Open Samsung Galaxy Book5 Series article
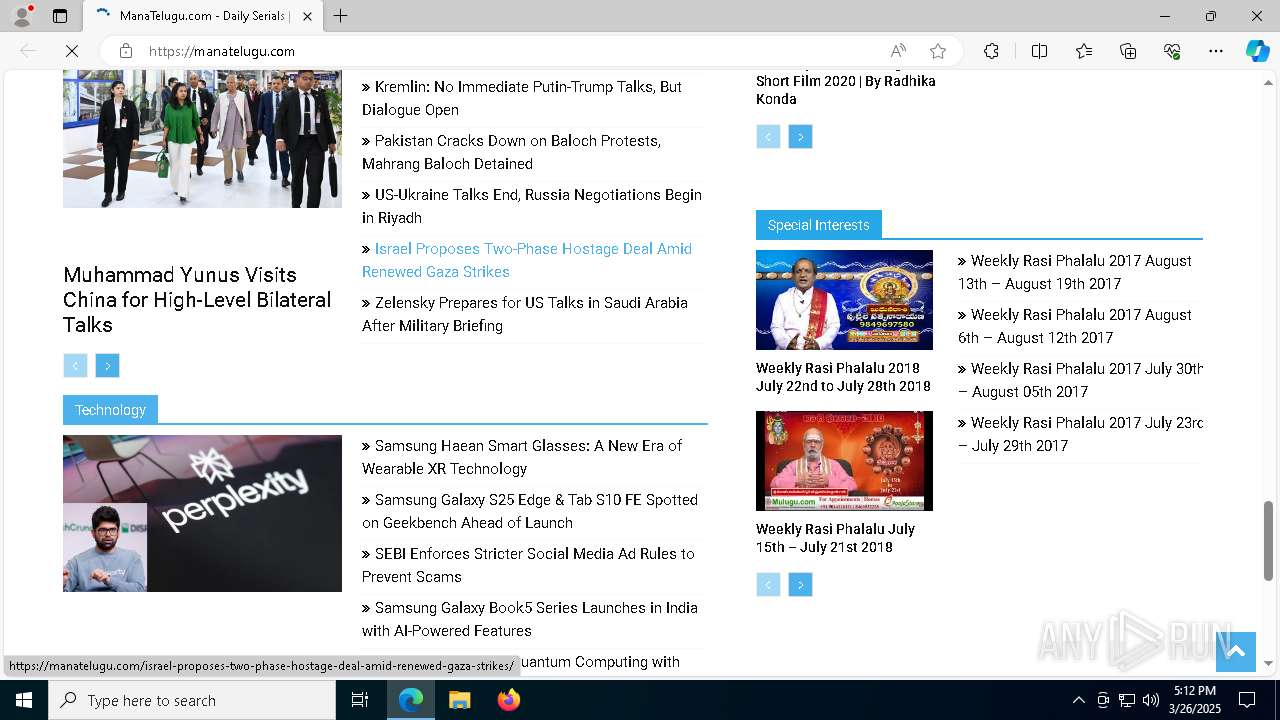1280x720 pixels. [530, 619]
